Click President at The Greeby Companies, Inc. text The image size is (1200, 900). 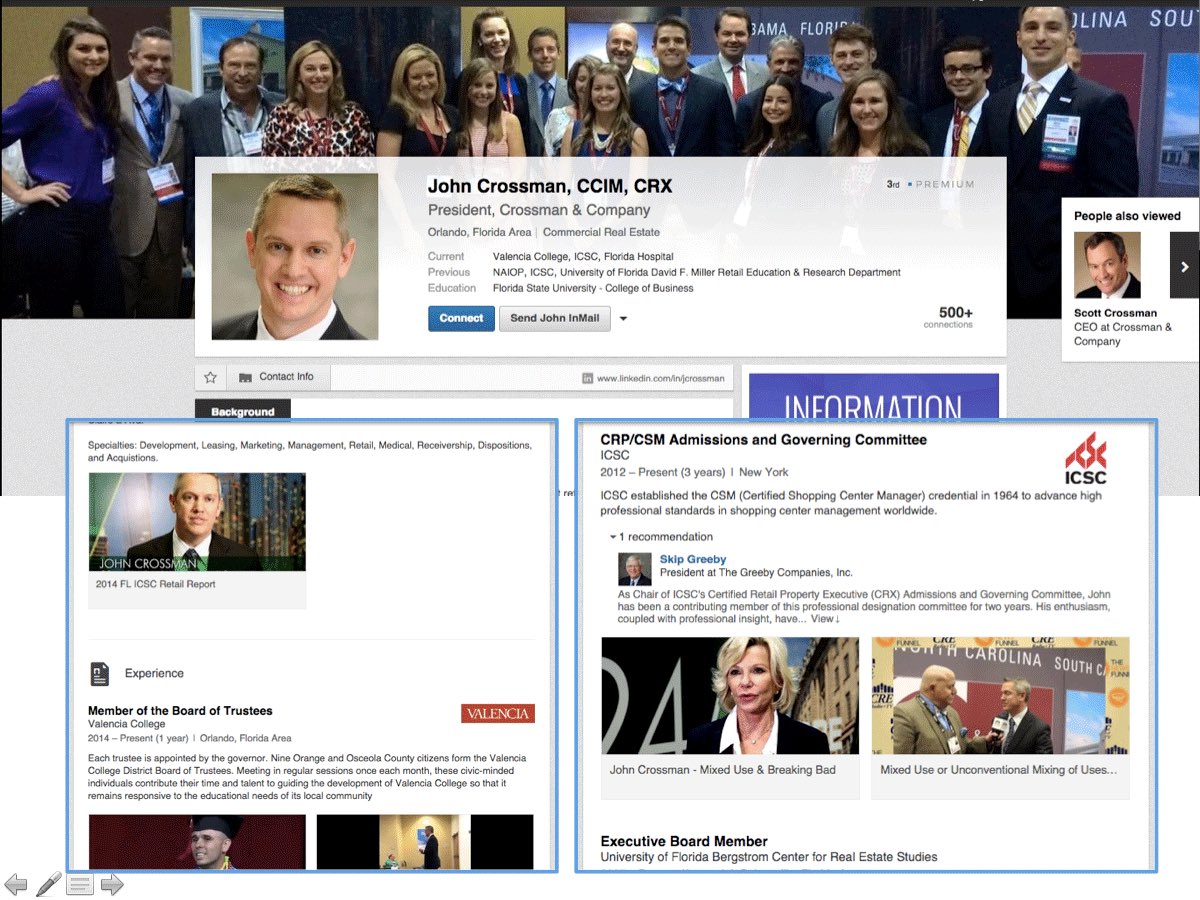click(756, 573)
